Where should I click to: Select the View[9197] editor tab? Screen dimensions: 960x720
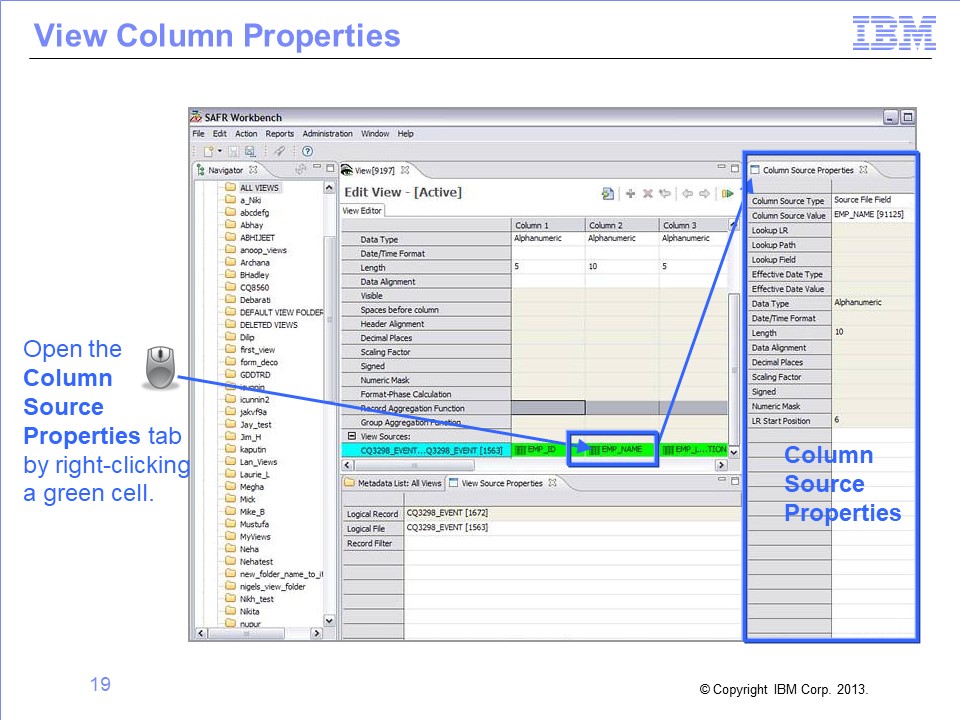(x=374, y=170)
